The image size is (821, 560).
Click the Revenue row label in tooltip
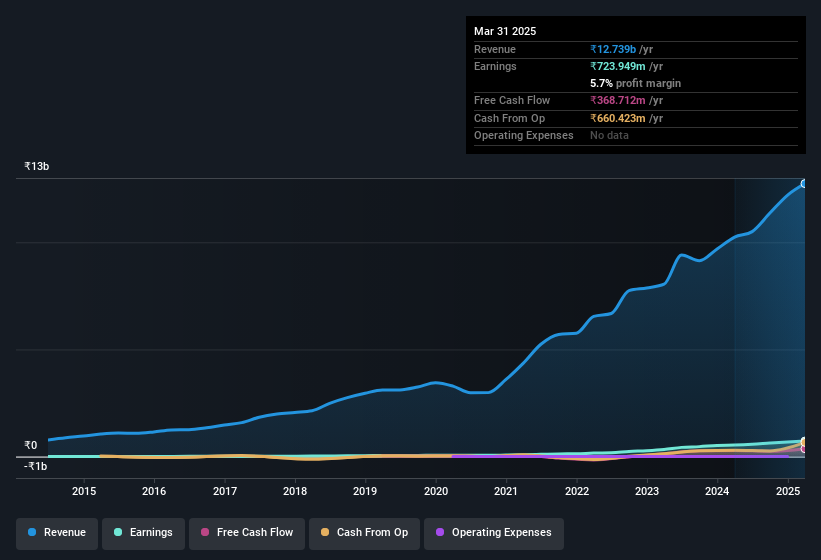point(495,49)
